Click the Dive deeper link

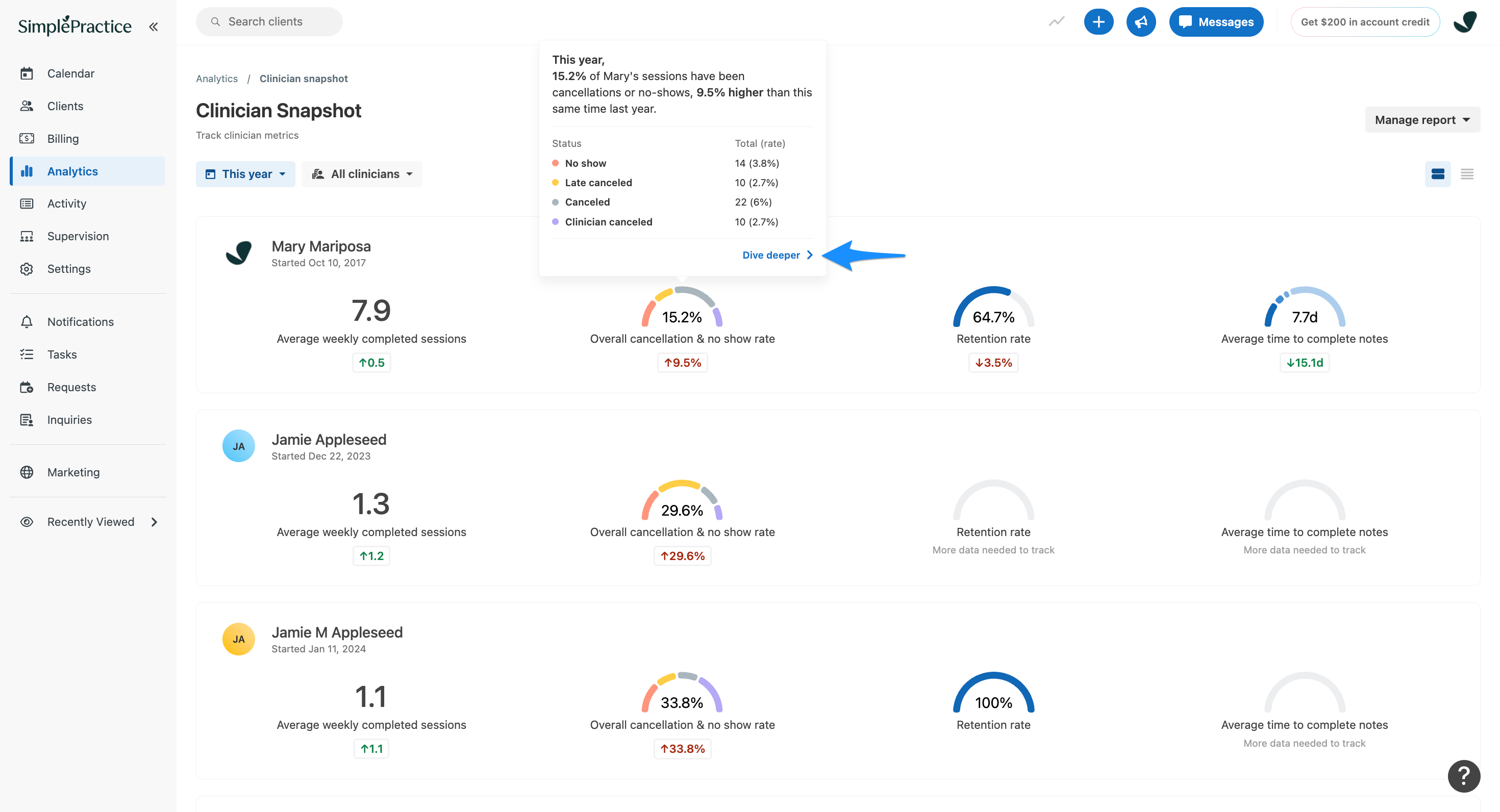tap(778, 255)
